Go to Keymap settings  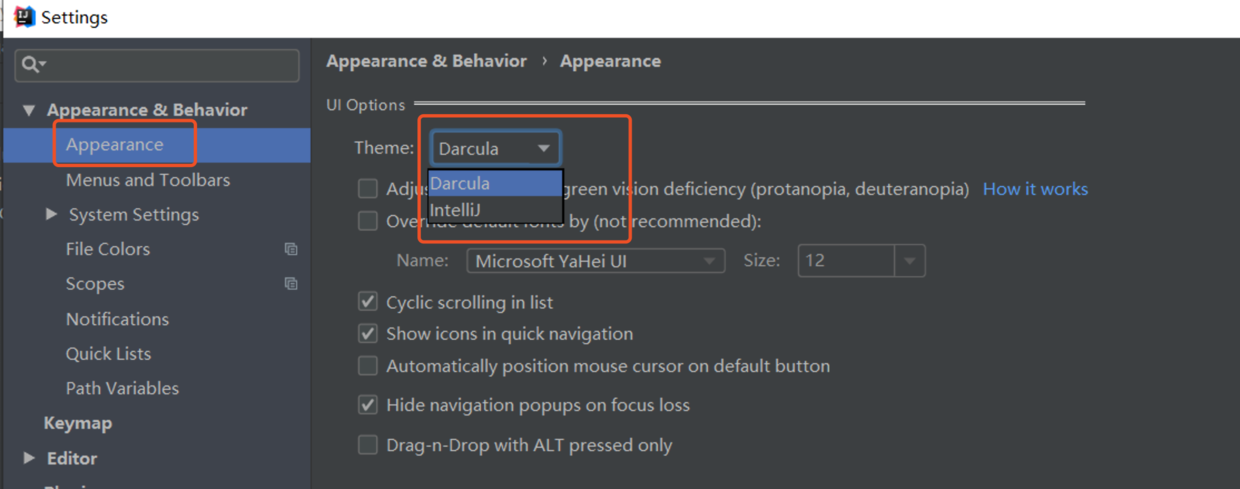78,423
